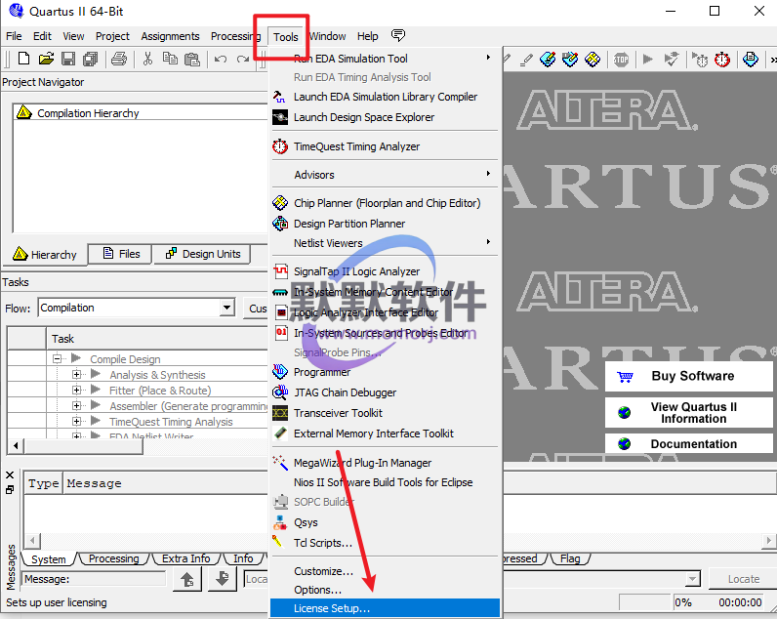Click the Paste clipboard icon
This screenshot has width=777, height=619.
(x=192, y=59)
